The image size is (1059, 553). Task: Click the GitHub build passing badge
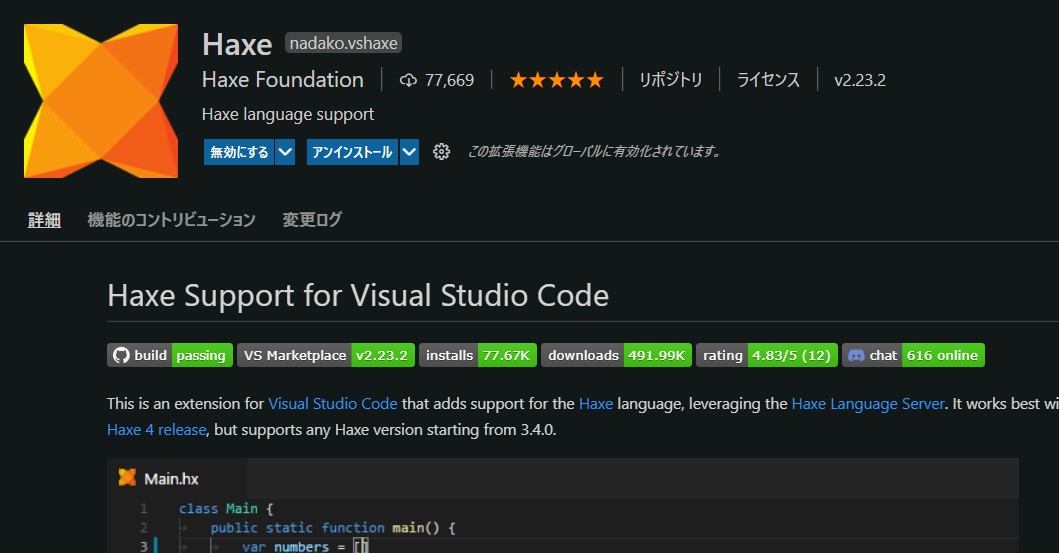pyautogui.click(x=170, y=355)
